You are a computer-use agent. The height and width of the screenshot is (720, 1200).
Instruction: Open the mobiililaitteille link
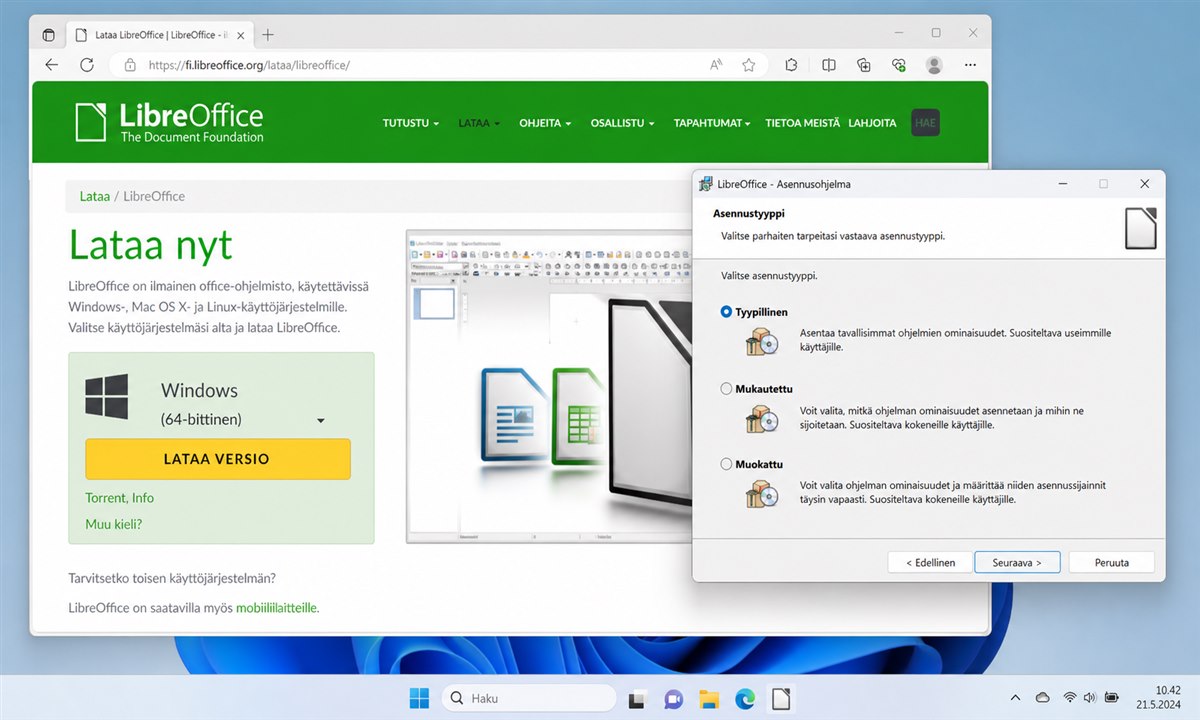(277, 607)
